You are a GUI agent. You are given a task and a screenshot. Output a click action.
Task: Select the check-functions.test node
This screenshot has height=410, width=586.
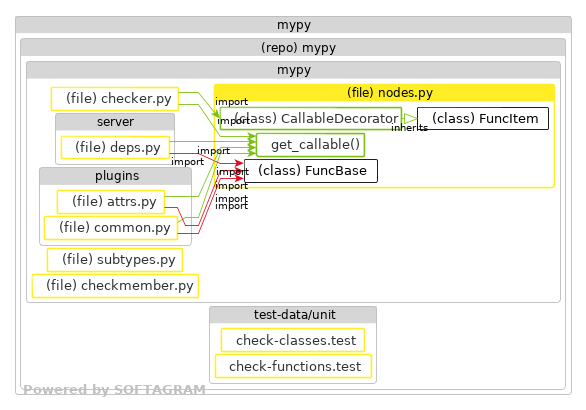point(293,366)
